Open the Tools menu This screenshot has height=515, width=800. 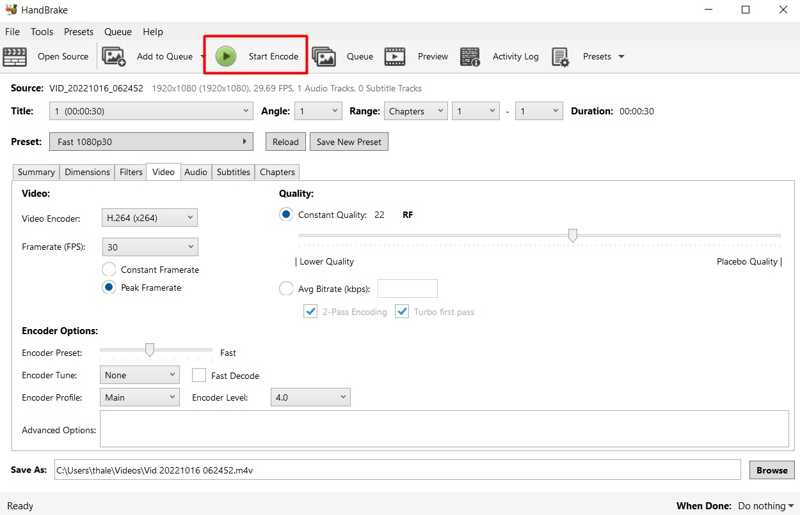click(x=42, y=32)
